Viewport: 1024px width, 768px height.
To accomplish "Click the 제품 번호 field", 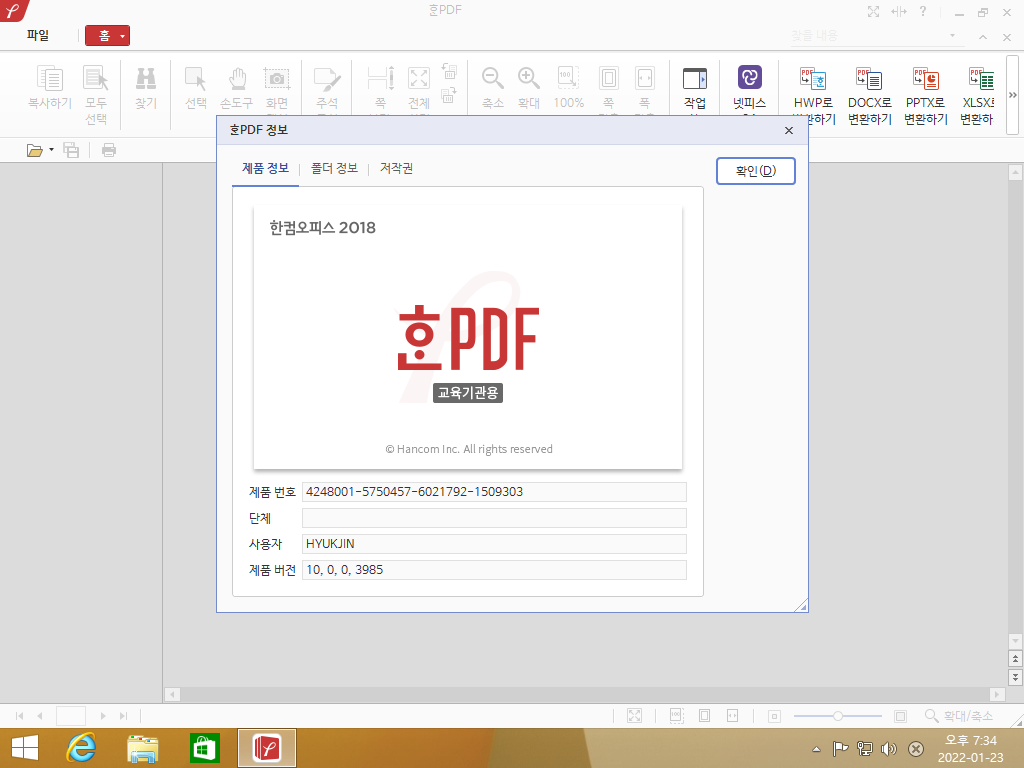I will coord(494,492).
